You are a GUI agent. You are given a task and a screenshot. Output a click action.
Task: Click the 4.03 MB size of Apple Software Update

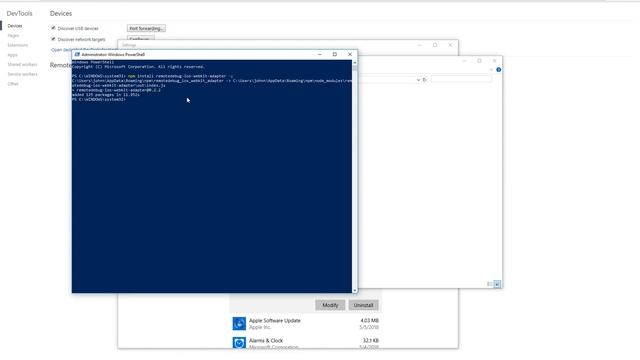[369, 320]
